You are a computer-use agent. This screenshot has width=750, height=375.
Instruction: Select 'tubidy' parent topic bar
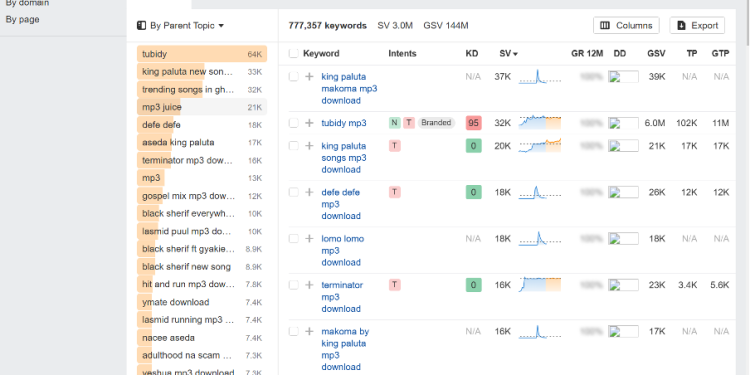[x=202, y=54]
